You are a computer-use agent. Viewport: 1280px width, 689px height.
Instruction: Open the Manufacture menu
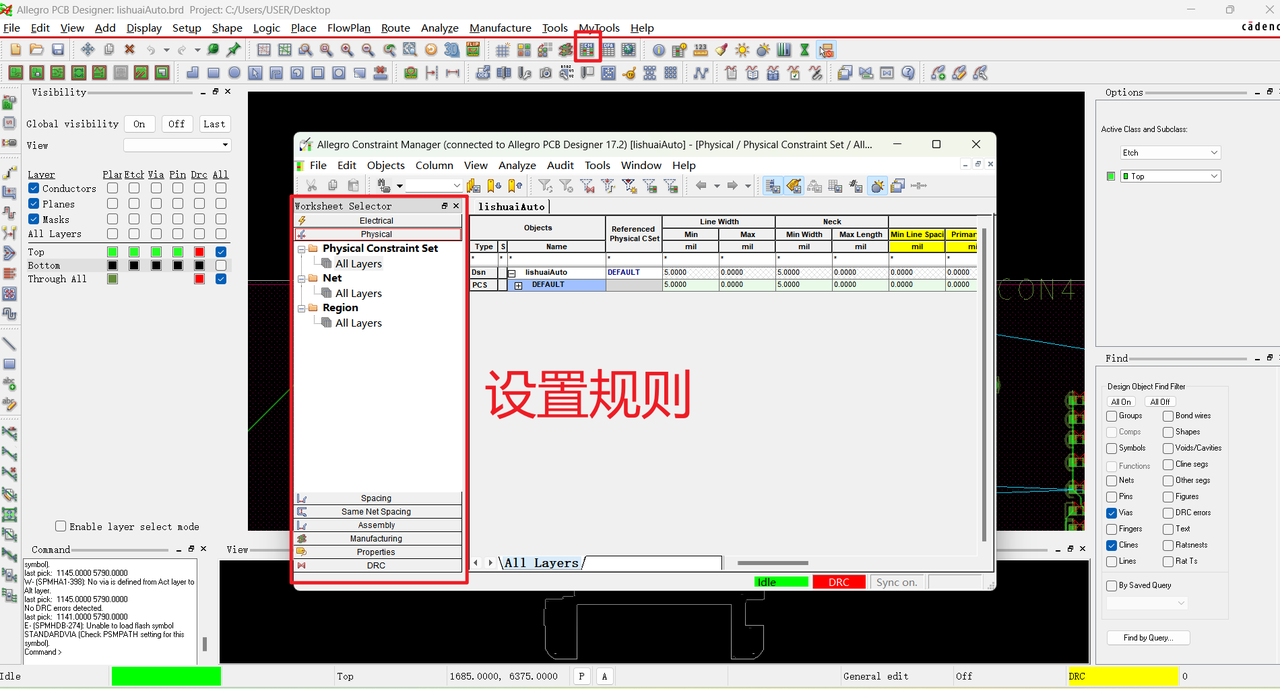pos(500,28)
